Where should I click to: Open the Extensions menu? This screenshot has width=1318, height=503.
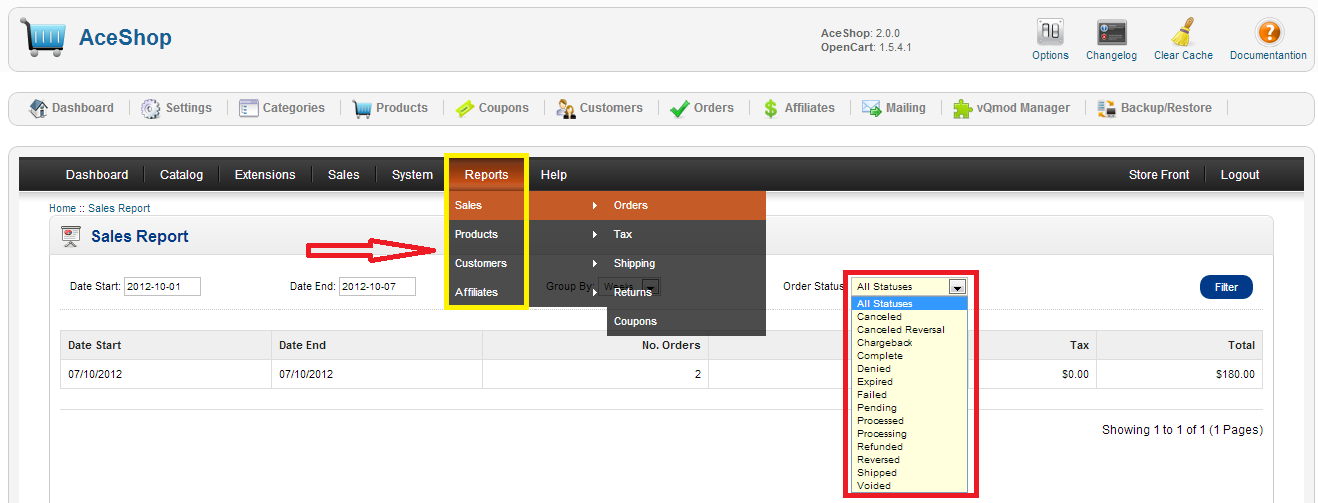pos(265,175)
